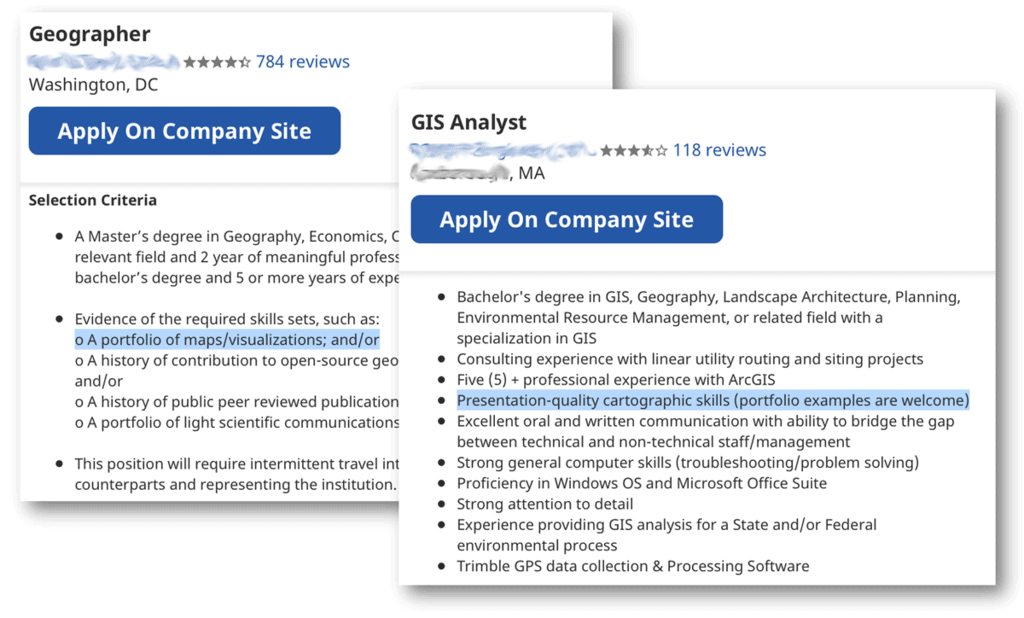Click highlighted Presentation-quality cartographic skills line
This screenshot has height=618, width=1024.
[x=712, y=401]
